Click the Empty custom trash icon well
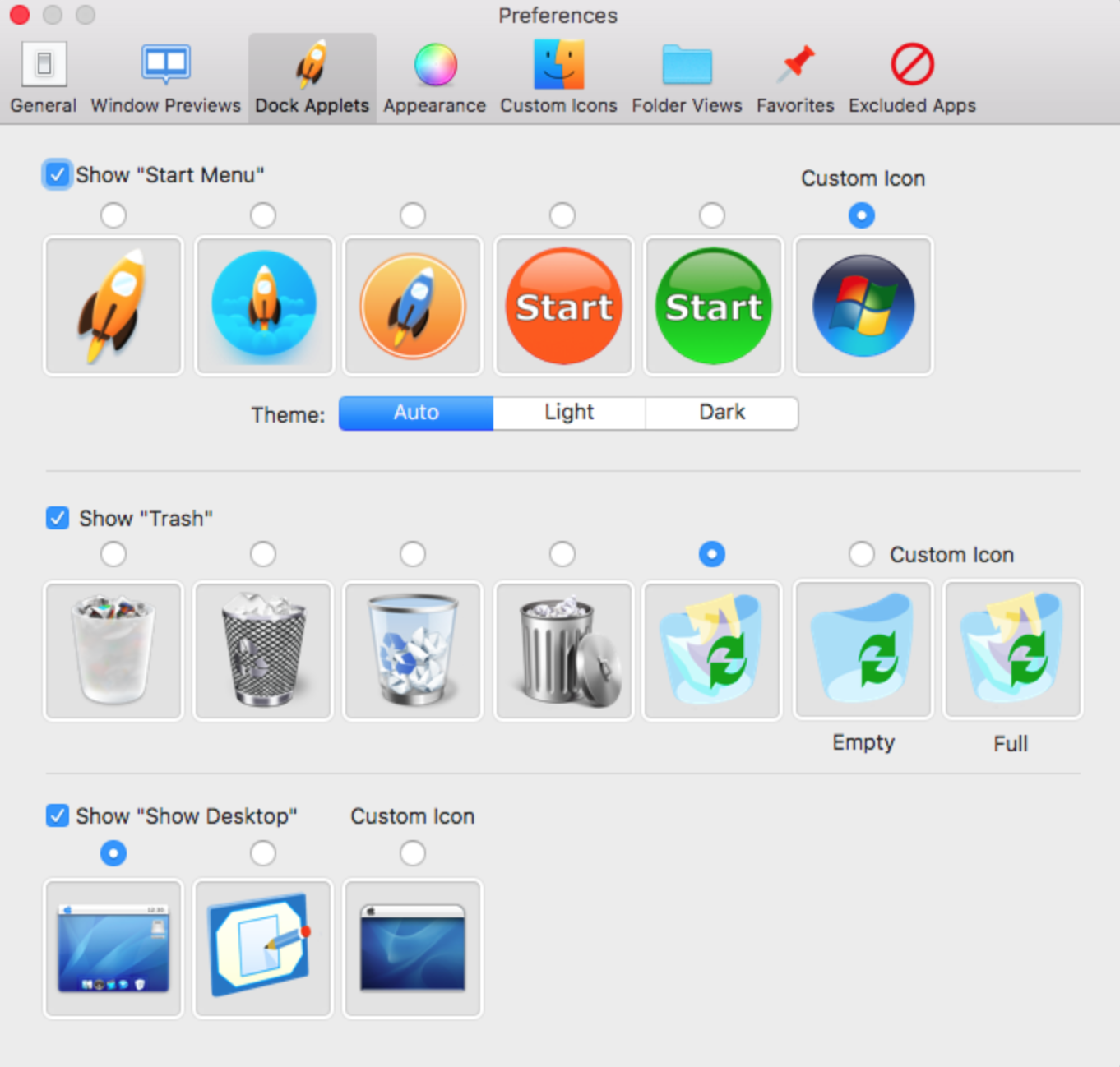1120x1067 pixels. coord(863,649)
